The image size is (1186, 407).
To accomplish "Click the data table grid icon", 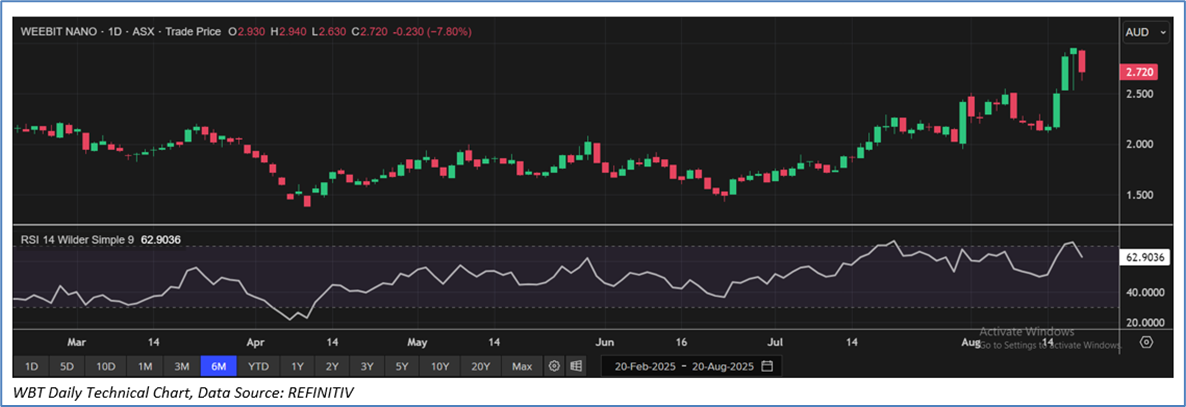I will [576, 366].
